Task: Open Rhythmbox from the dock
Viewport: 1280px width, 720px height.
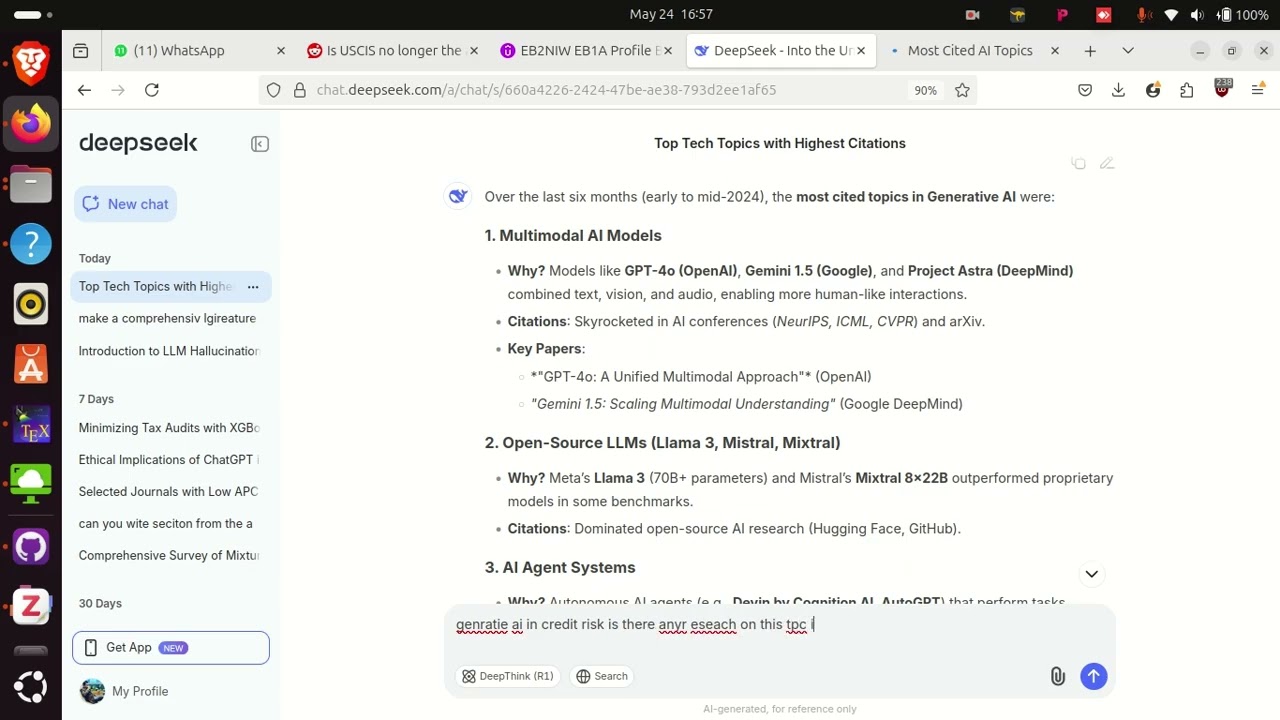Action: click(31, 305)
